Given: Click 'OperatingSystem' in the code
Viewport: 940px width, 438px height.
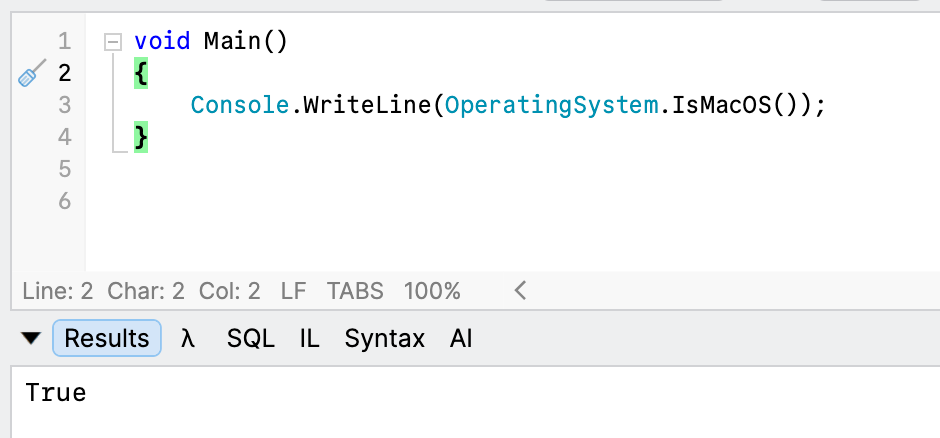Looking at the screenshot, I should coord(552,105).
